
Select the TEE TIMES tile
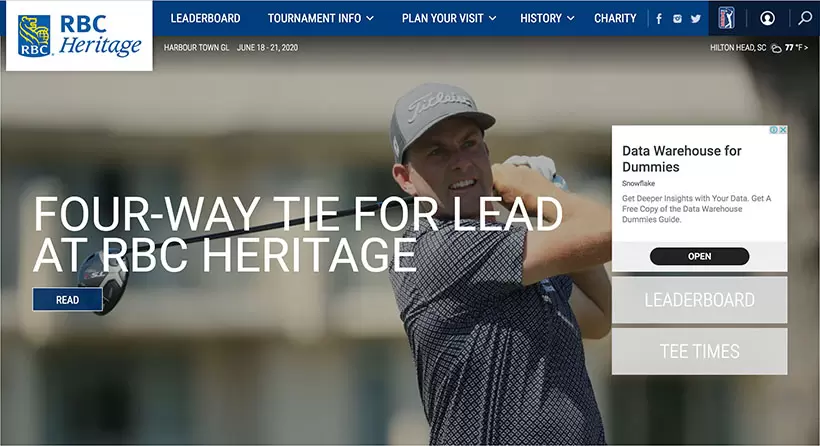[x=699, y=351]
